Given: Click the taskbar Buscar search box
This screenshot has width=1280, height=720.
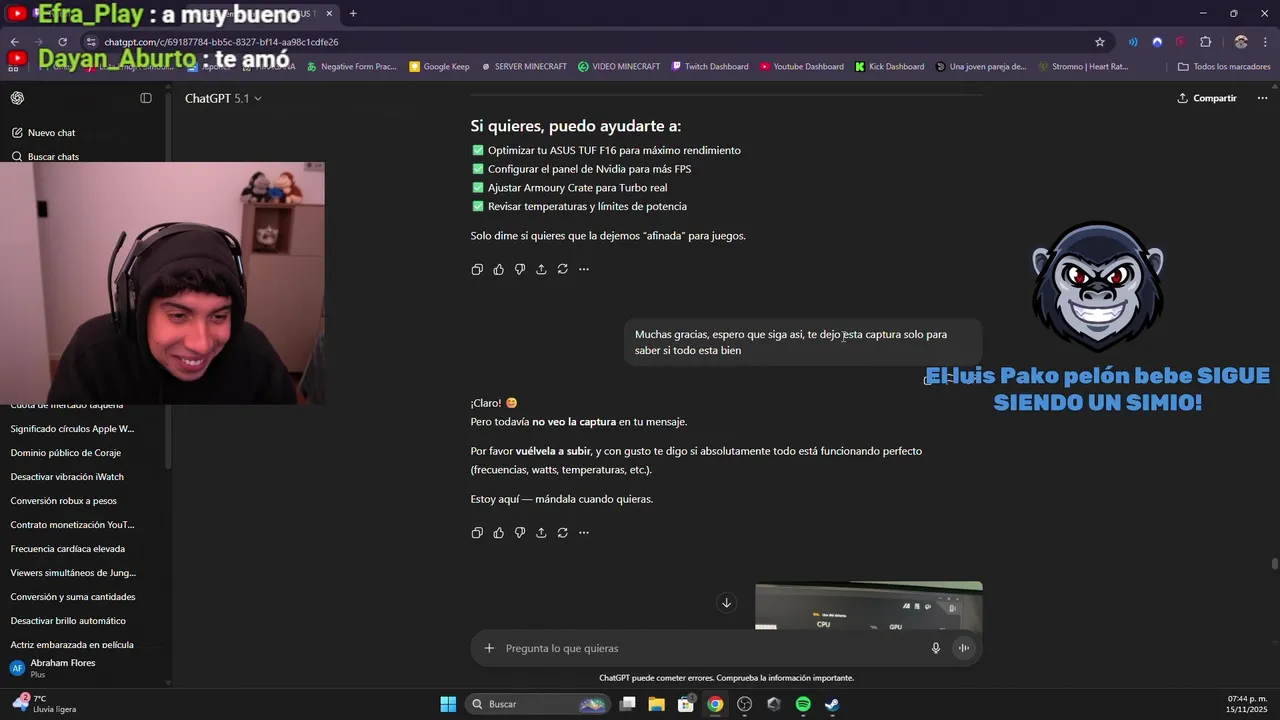Looking at the screenshot, I should click(538, 704).
